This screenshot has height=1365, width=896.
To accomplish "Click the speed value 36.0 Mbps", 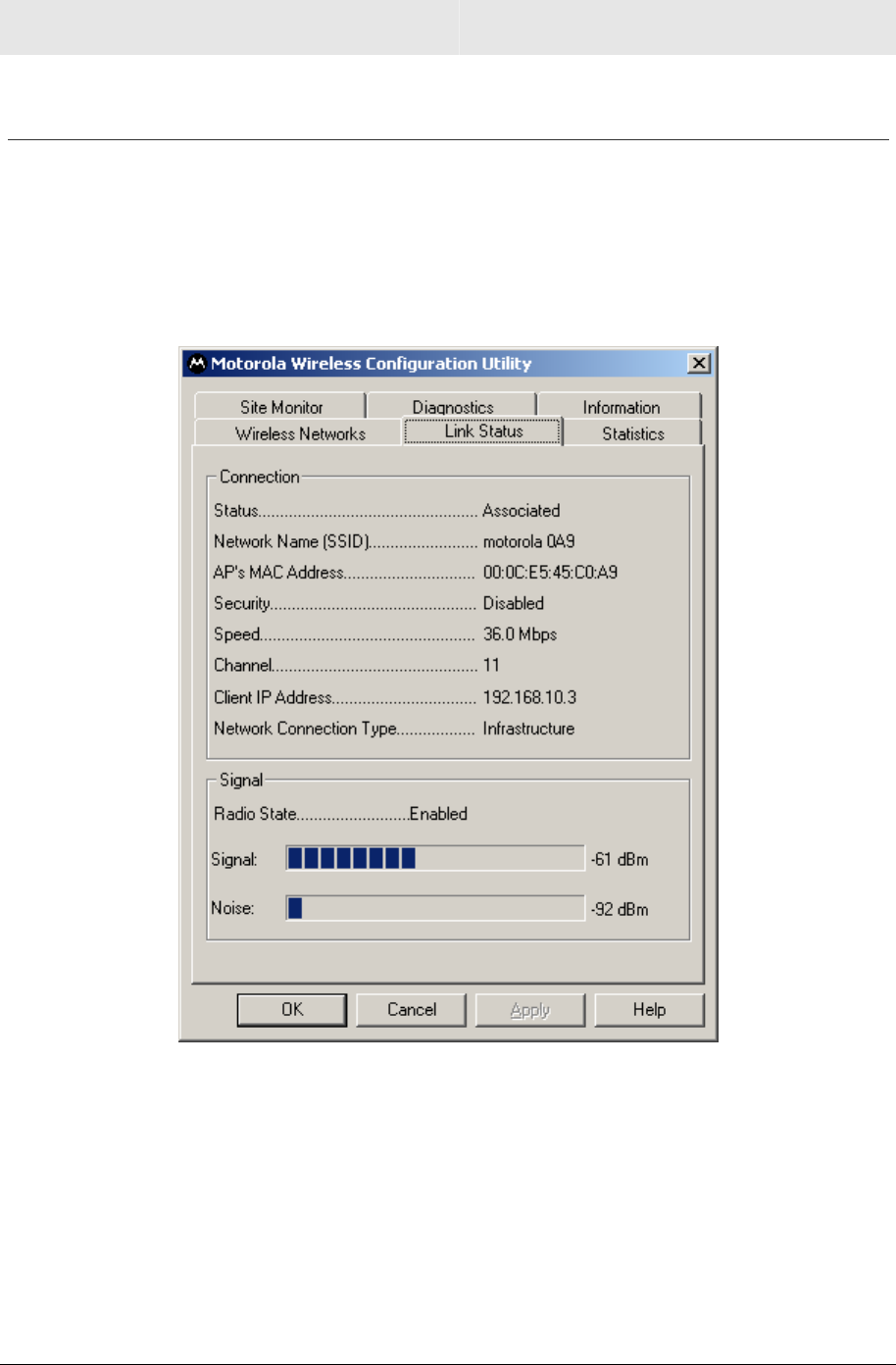I will (x=520, y=634).
